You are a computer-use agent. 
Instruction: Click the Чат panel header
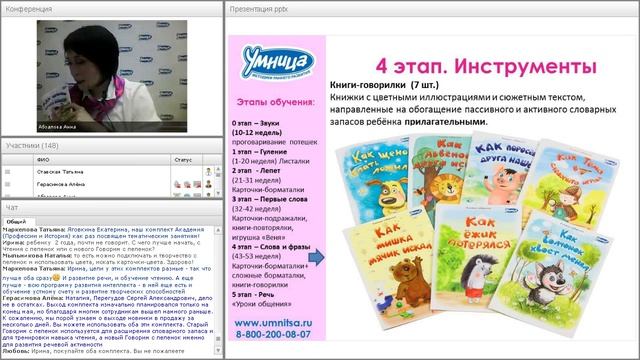[x=112, y=207]
